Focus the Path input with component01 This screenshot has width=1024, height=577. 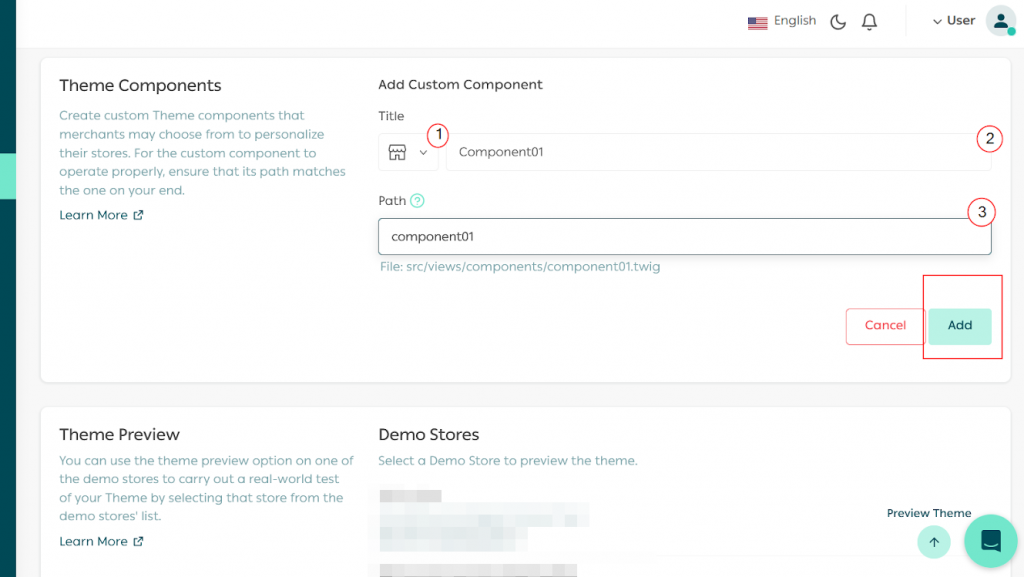[x=684, y=237]
